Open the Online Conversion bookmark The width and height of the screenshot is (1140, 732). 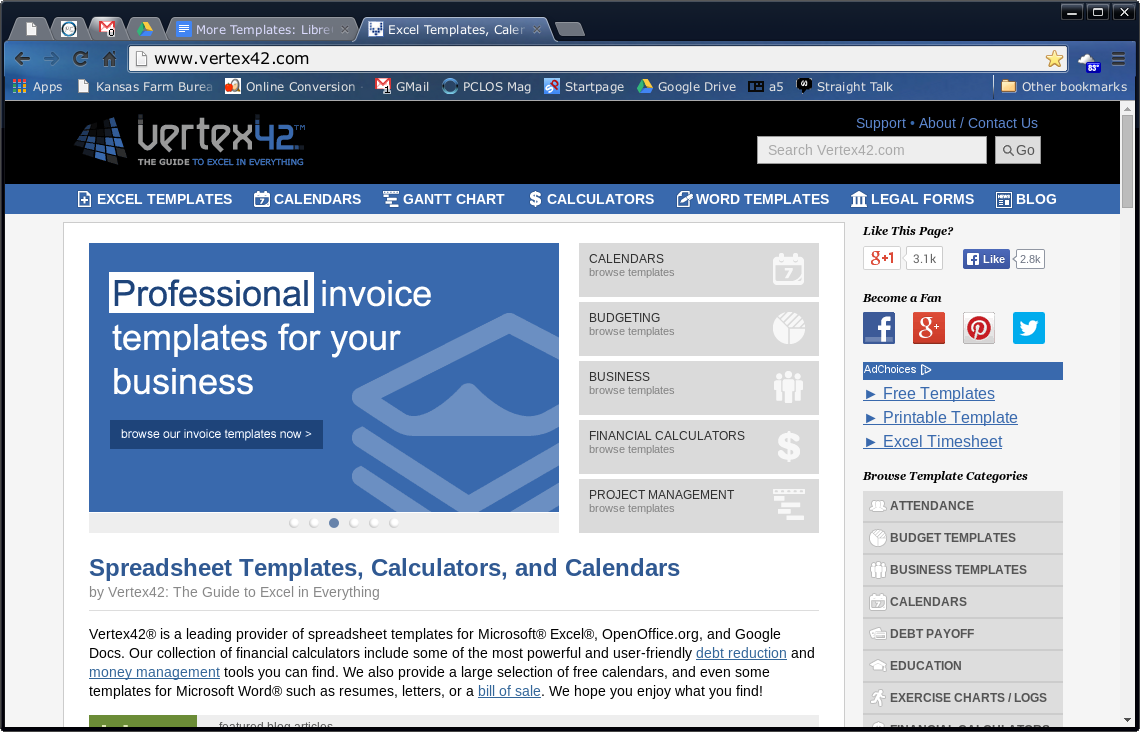pyautogui.click(x=291, y=87)
